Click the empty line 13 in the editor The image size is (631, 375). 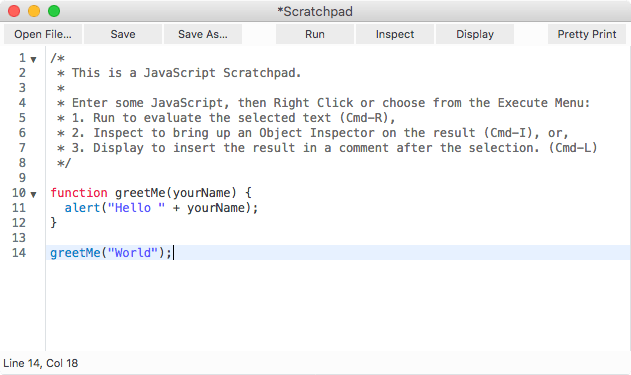pyautogui.click(x=338, y=238)
